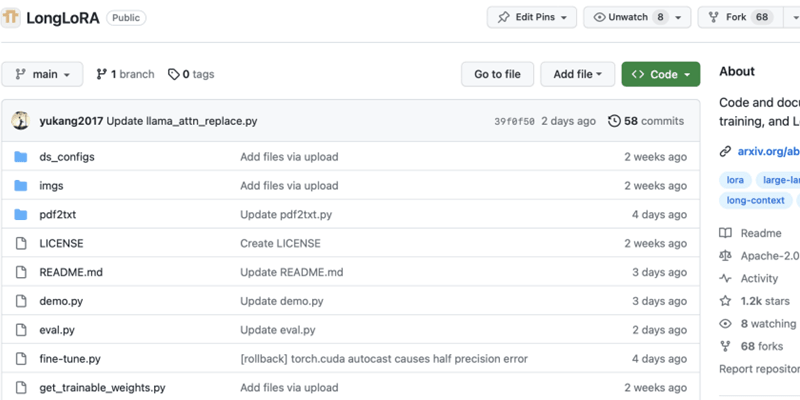Screen dimensions: 800x400
Task: Open the Create LICENSE commit message
Action: click(280, 243)
